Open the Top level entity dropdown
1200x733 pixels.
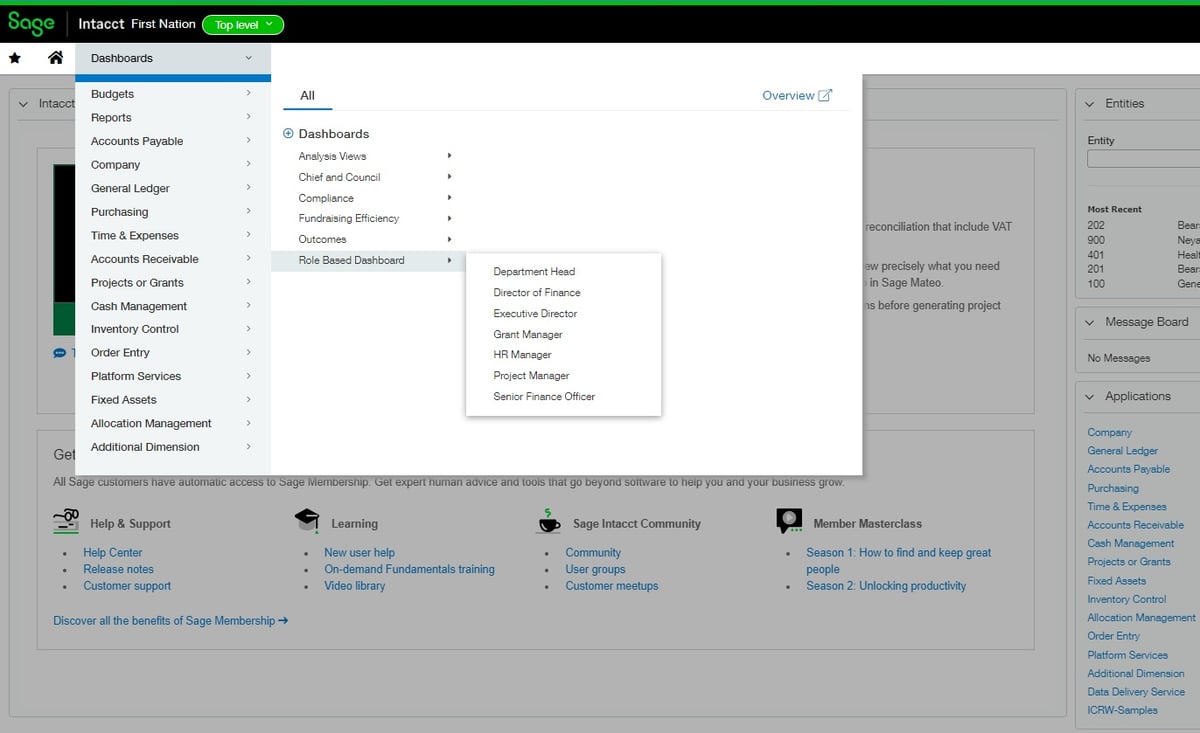point(242,25)
